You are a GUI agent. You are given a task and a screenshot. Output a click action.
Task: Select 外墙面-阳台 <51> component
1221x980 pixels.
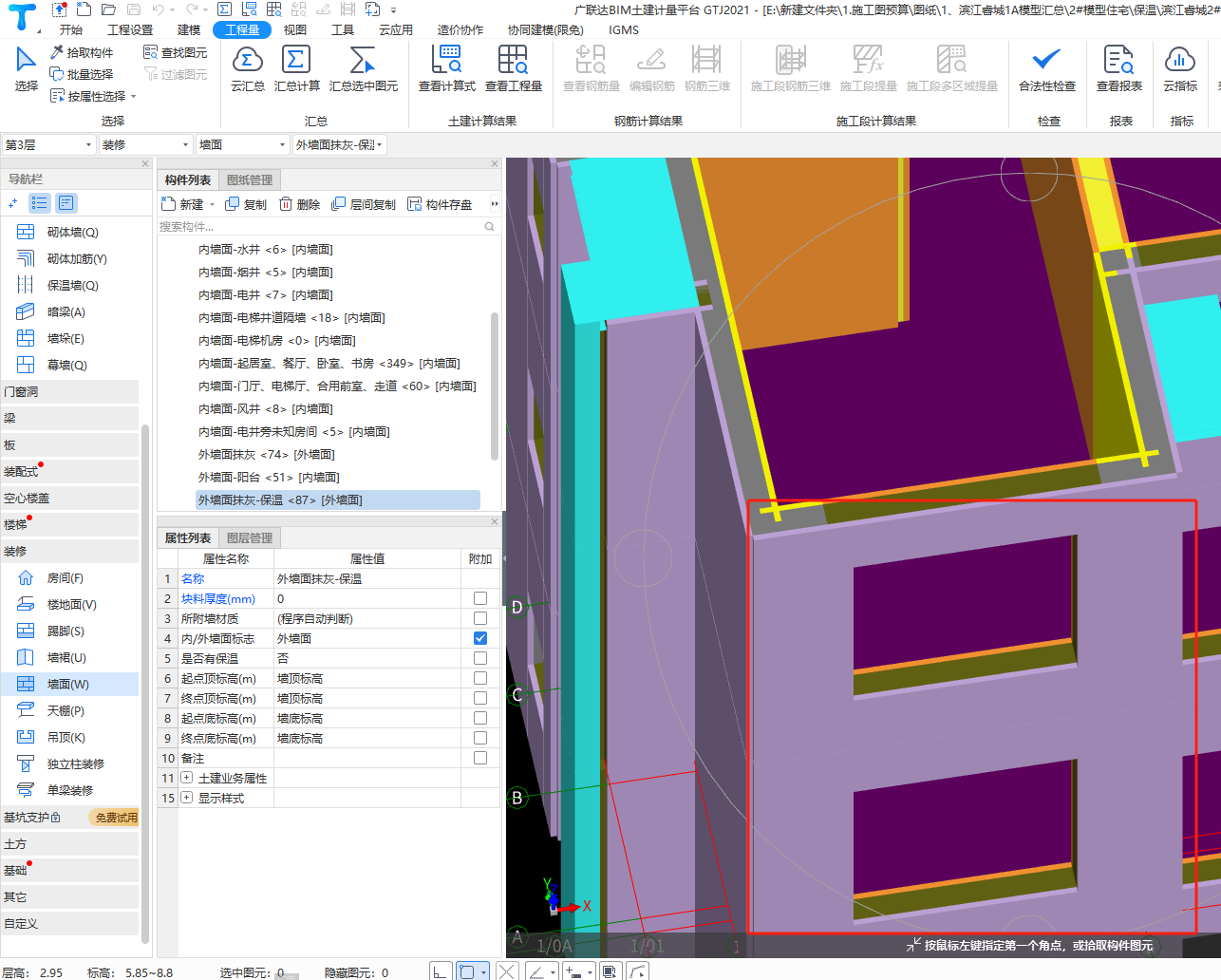(269, 477)
